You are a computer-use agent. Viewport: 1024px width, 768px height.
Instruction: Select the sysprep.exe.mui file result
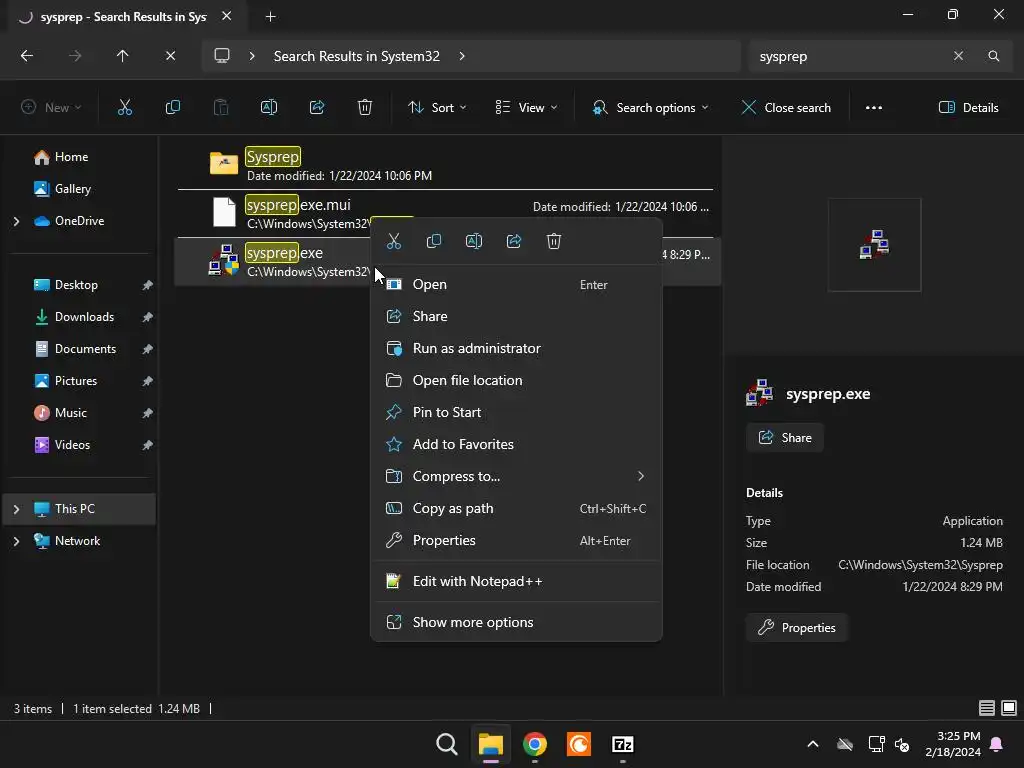coord(445,214)
